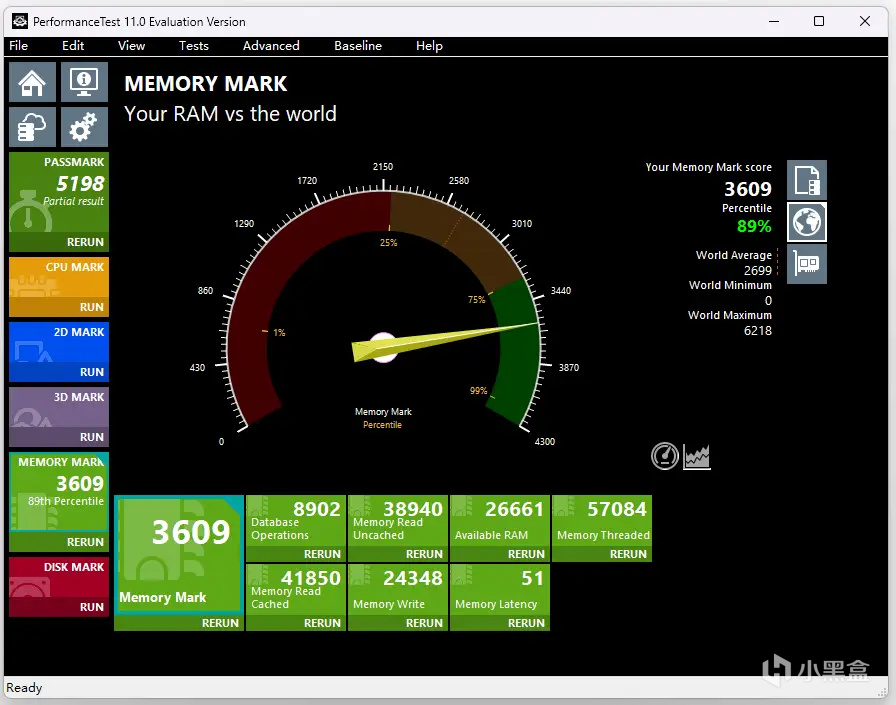This screenshot has width=896, height=705.
Task: Click the Database Operations 8902 tile
Action: tap(296, 521)
